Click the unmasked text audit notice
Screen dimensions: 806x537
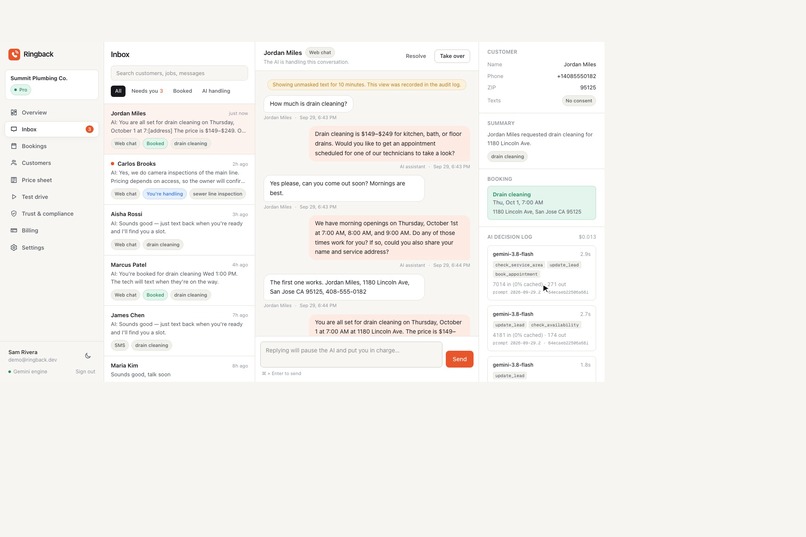pyautogui.click(x=367, y=85)
